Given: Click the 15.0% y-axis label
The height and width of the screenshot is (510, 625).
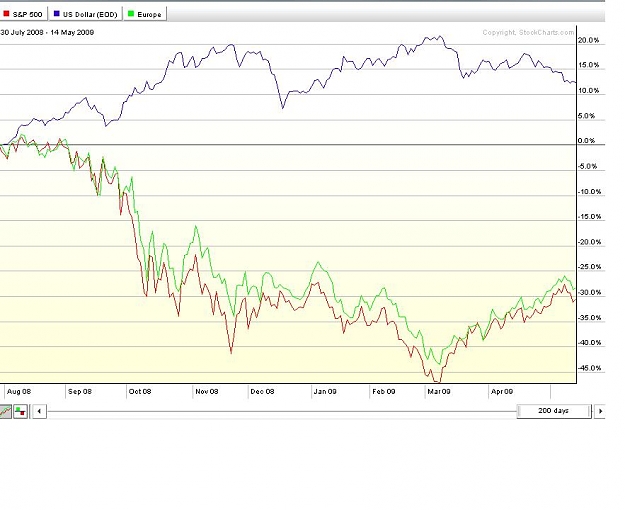Looking at the screenshot, I should click(588, 65).
